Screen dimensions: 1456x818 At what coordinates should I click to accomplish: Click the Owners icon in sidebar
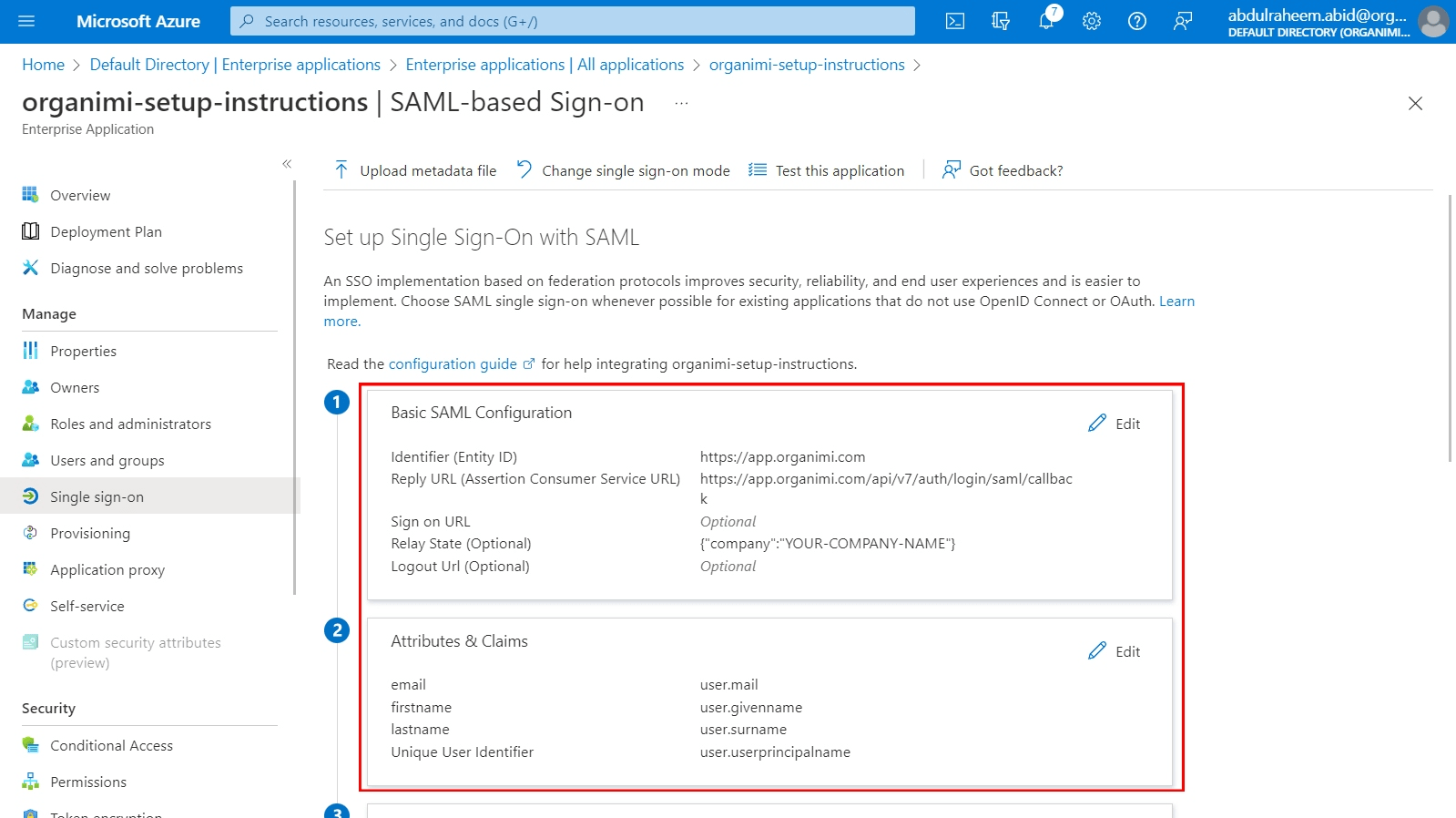point(30,386)
